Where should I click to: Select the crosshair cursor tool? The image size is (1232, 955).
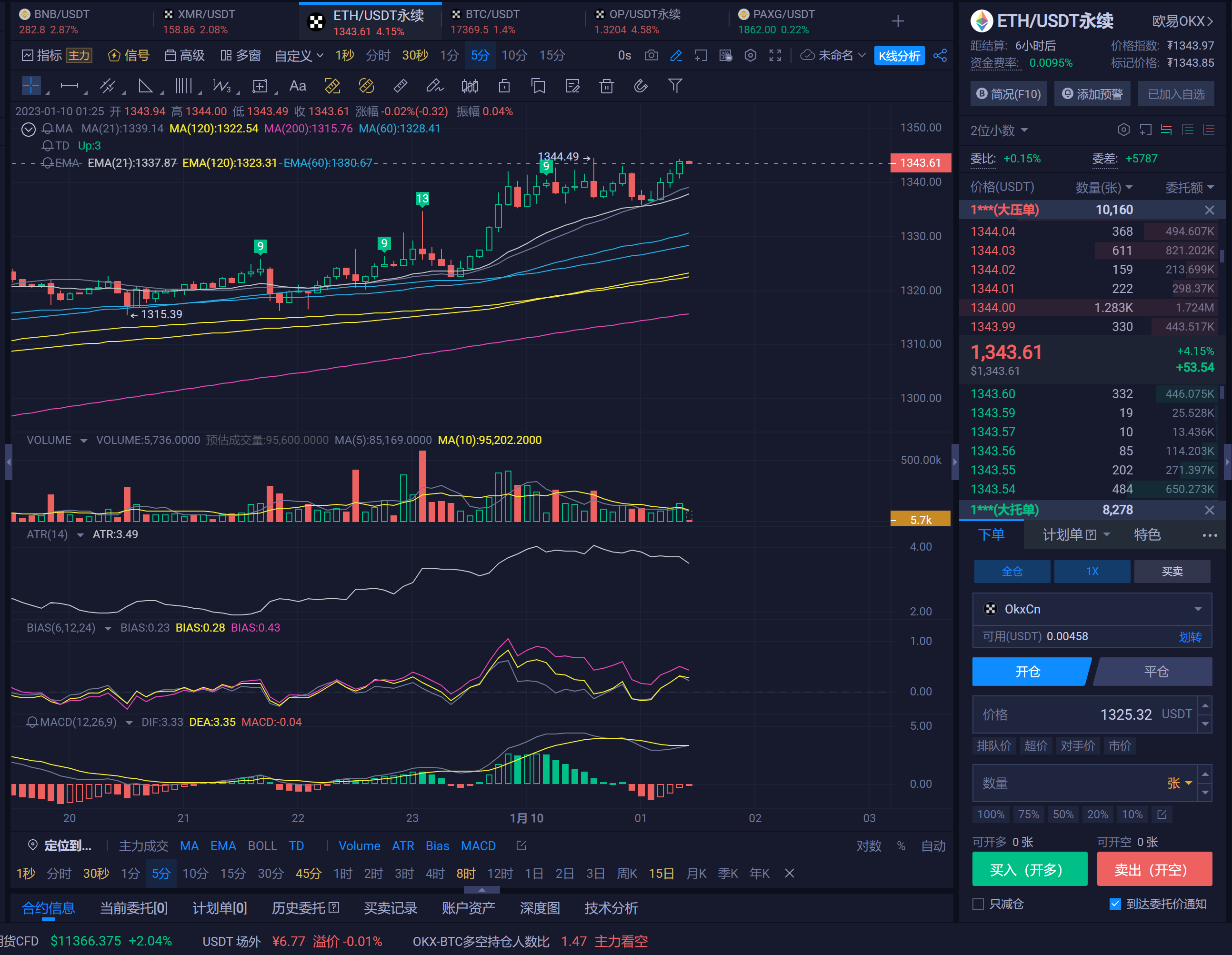point(31,86)
